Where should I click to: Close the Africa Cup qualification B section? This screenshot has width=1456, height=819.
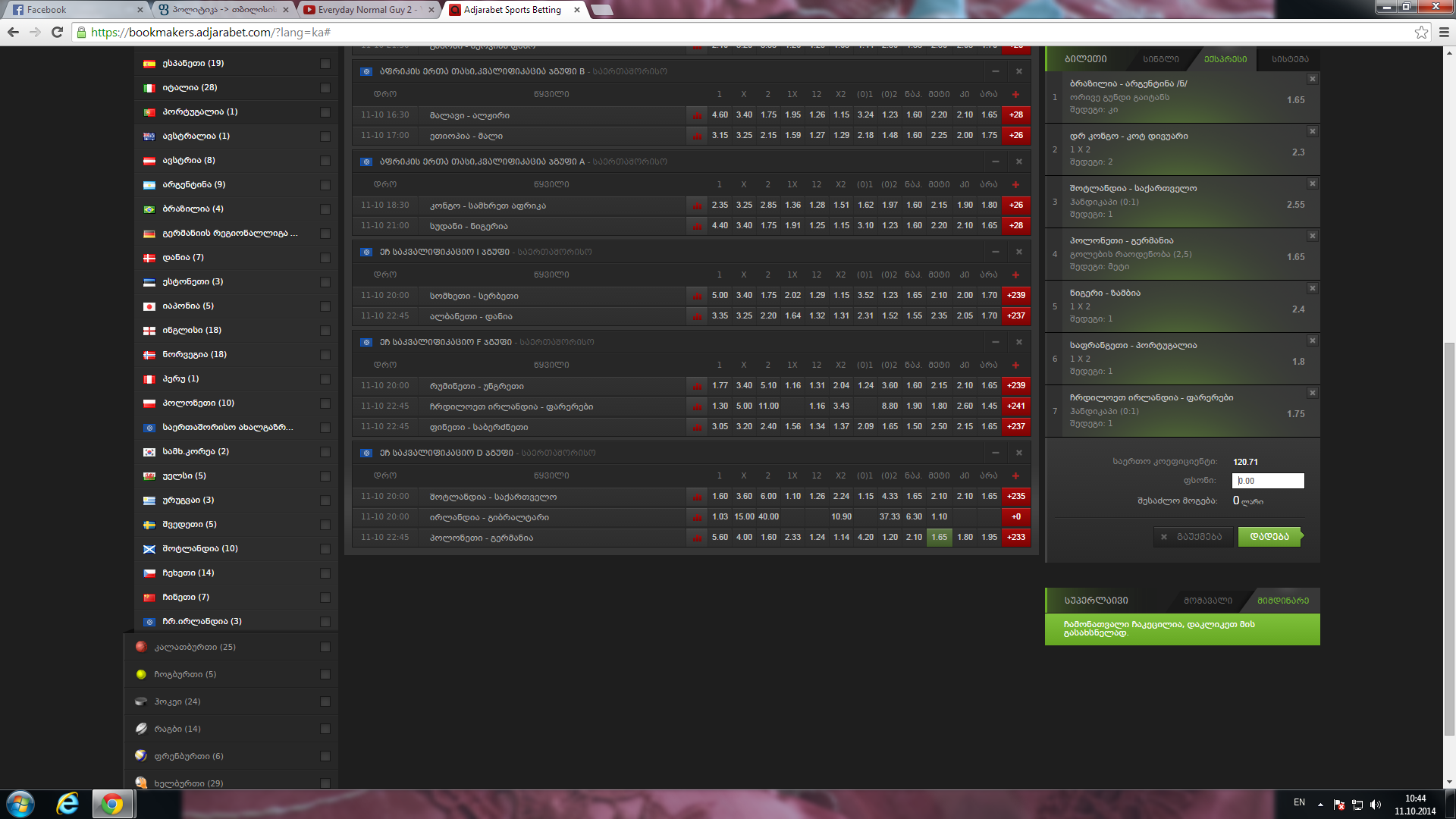point(1019,71)
